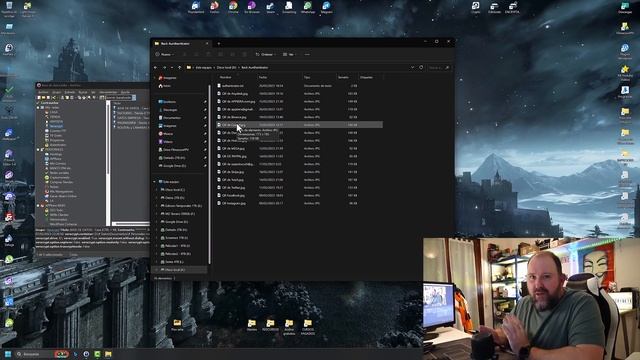This screenshot has width=640, height=360.
Task: Go up one folder level in Explorer
Action: pyautogui.click(x=180, y=67)
